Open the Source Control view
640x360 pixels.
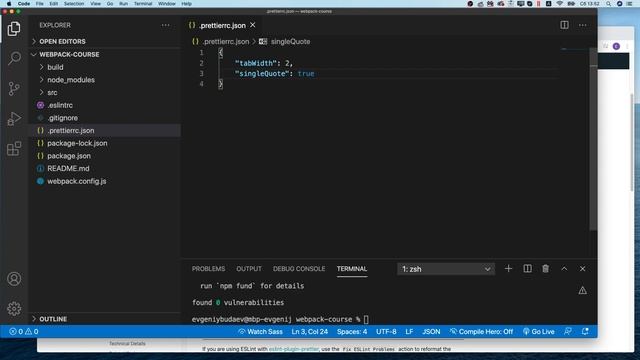(x=14, y=89)
